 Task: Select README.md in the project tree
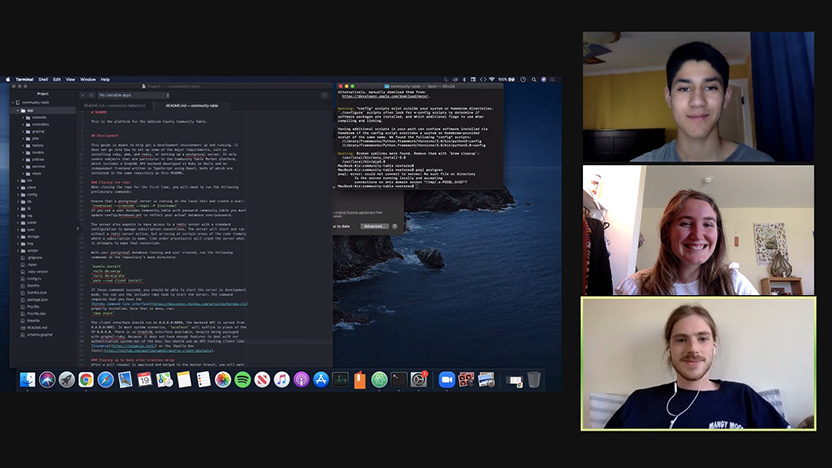[37, 326]
